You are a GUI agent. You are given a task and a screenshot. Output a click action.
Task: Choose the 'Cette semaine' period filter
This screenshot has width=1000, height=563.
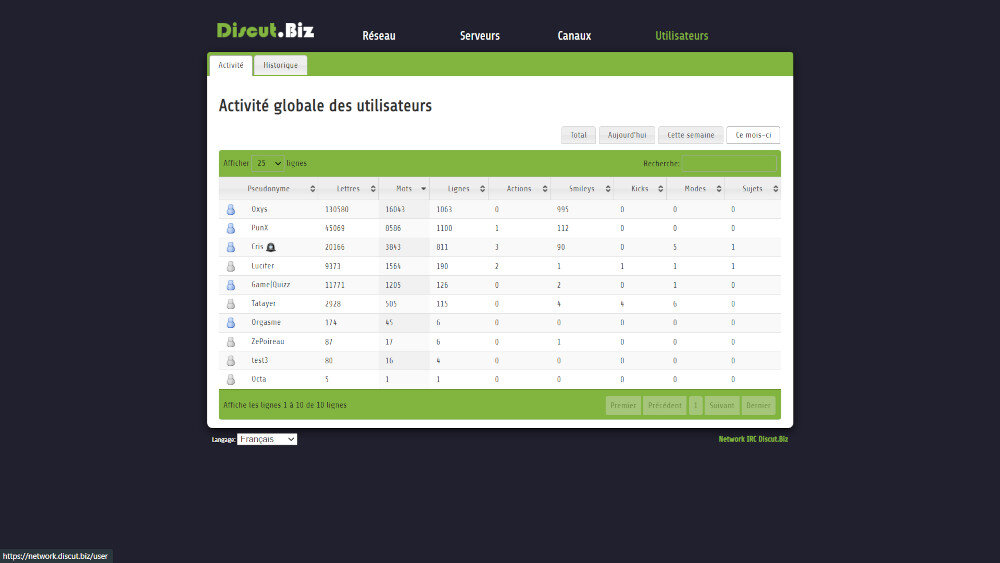tap(690, 135)
